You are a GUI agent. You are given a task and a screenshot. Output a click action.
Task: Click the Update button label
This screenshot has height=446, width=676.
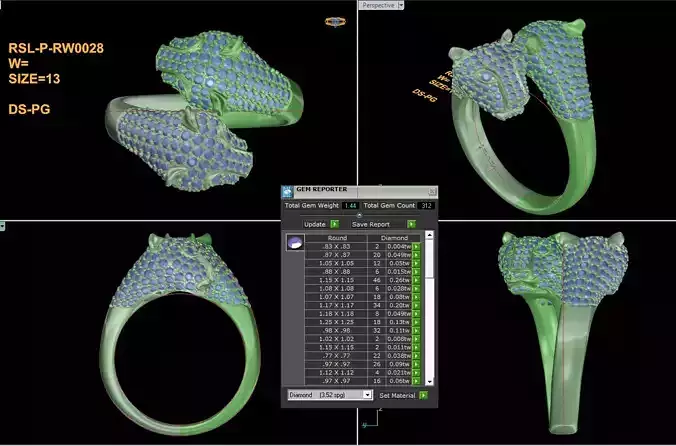[315, 224]
